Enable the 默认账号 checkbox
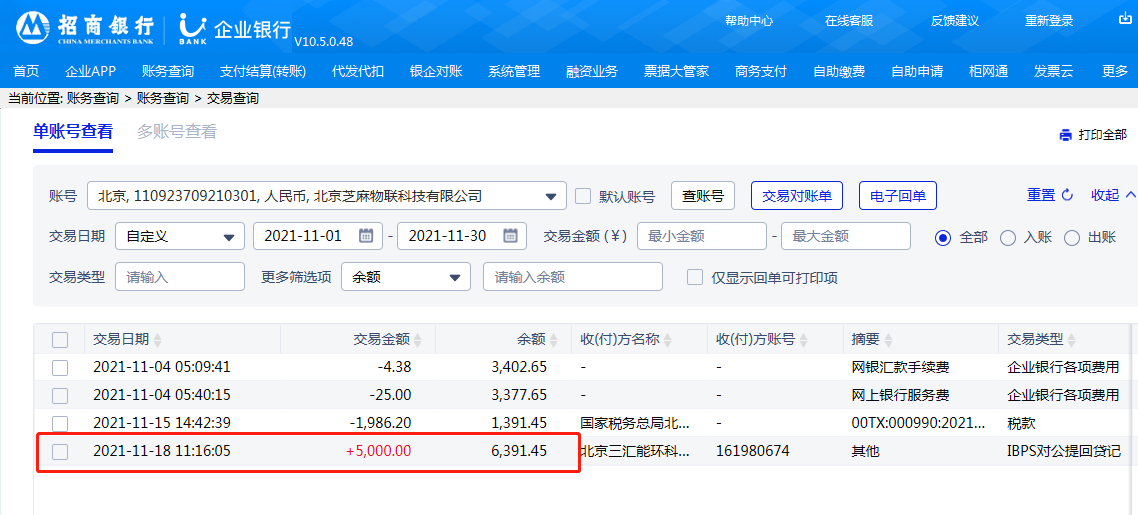Image resolution: width=1138 pixels, height=515 pixels. coord(583,196)
